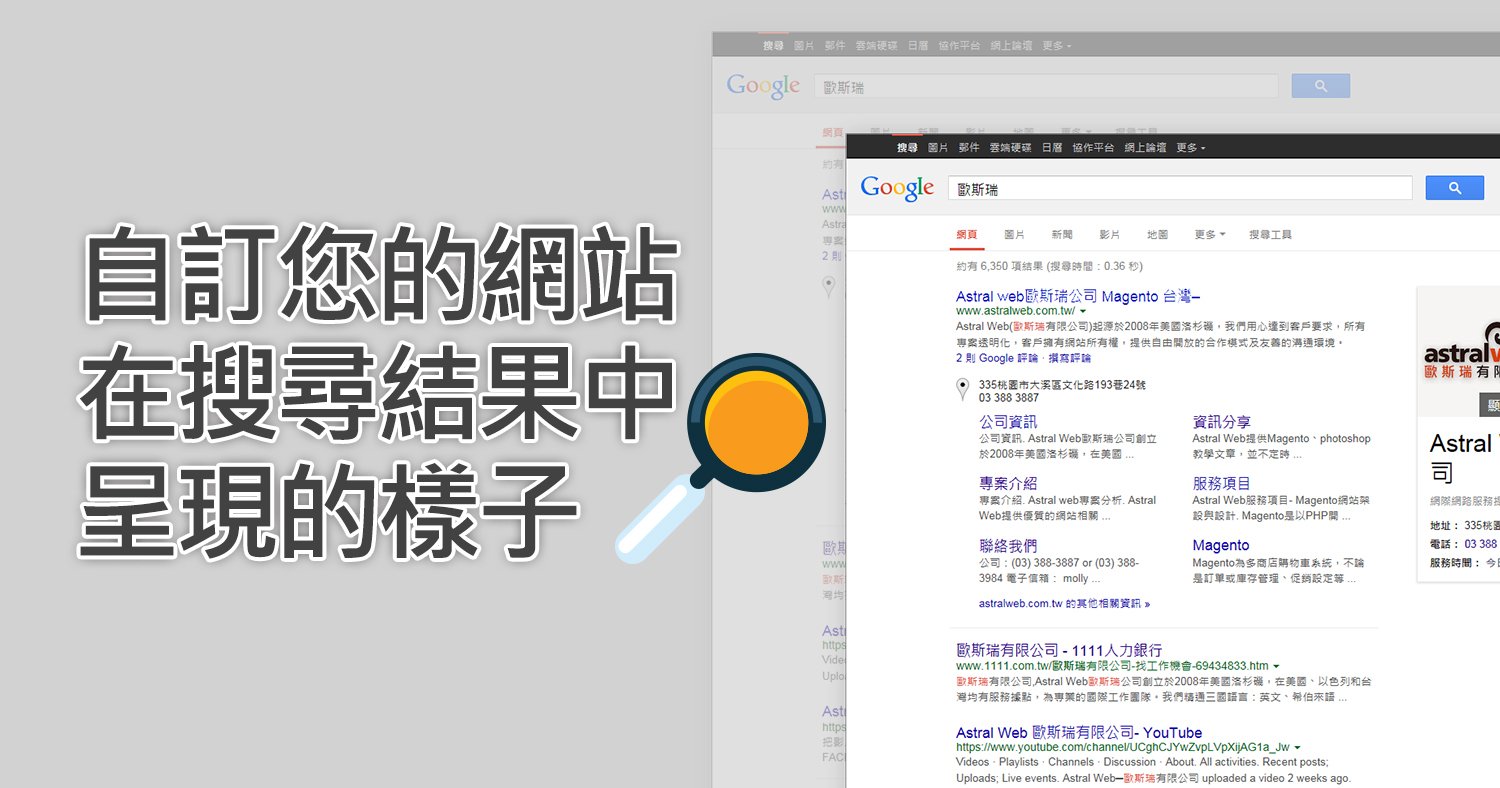Open 日曆 in front window black bar

point(1052,148)
